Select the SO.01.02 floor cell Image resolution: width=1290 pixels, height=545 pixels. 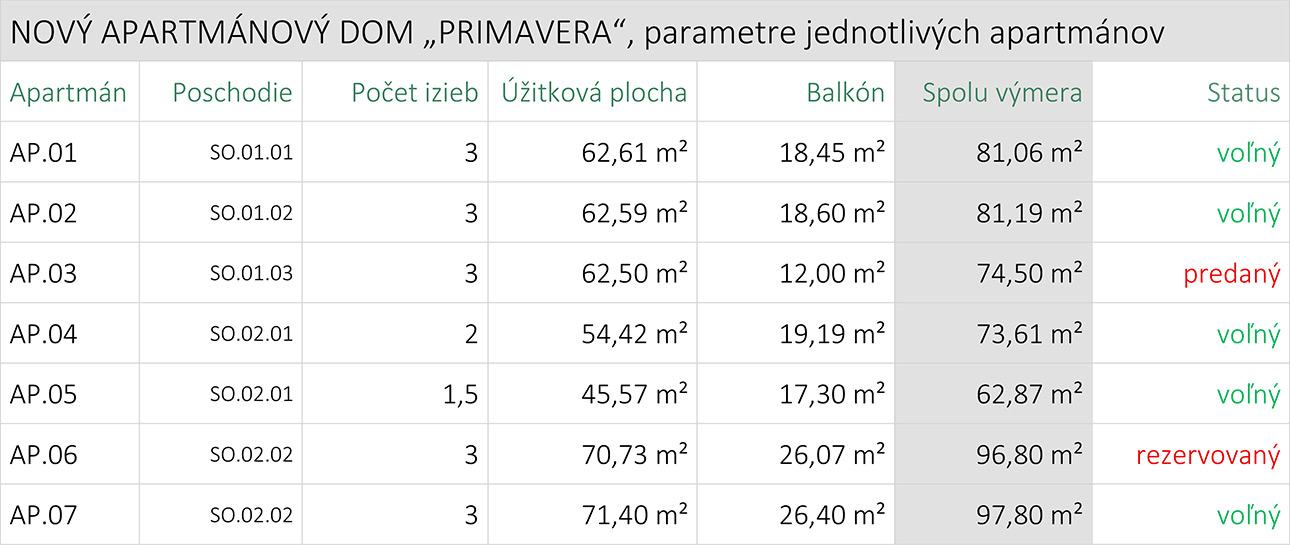(x=251, y=214)
